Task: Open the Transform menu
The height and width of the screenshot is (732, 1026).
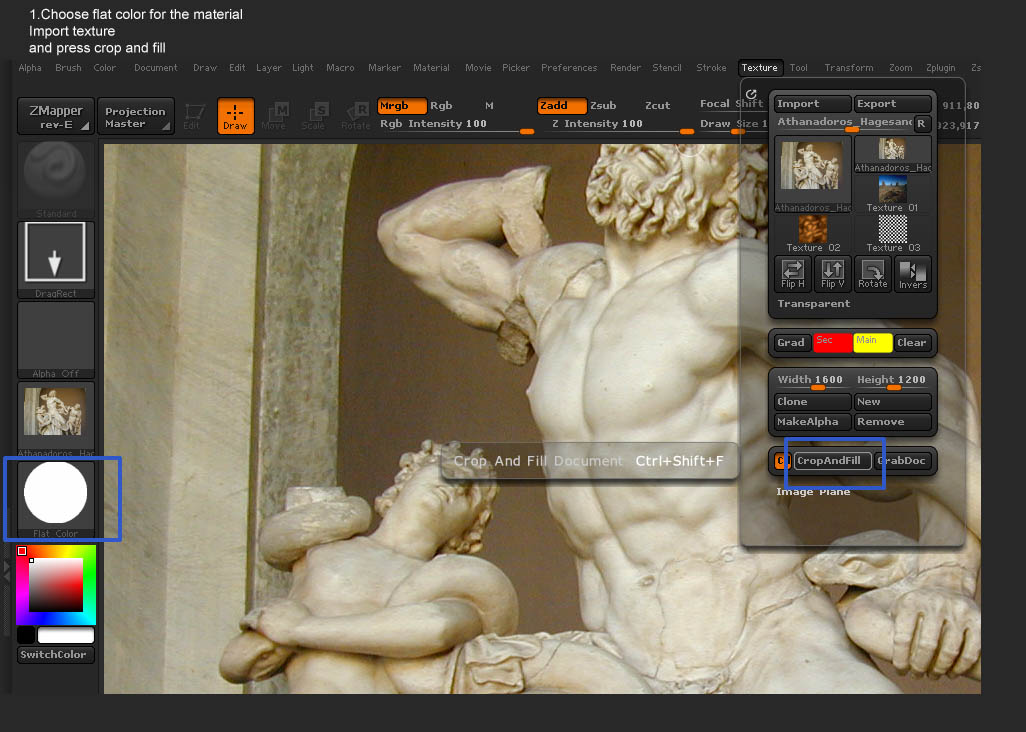Action: (849, 68)
